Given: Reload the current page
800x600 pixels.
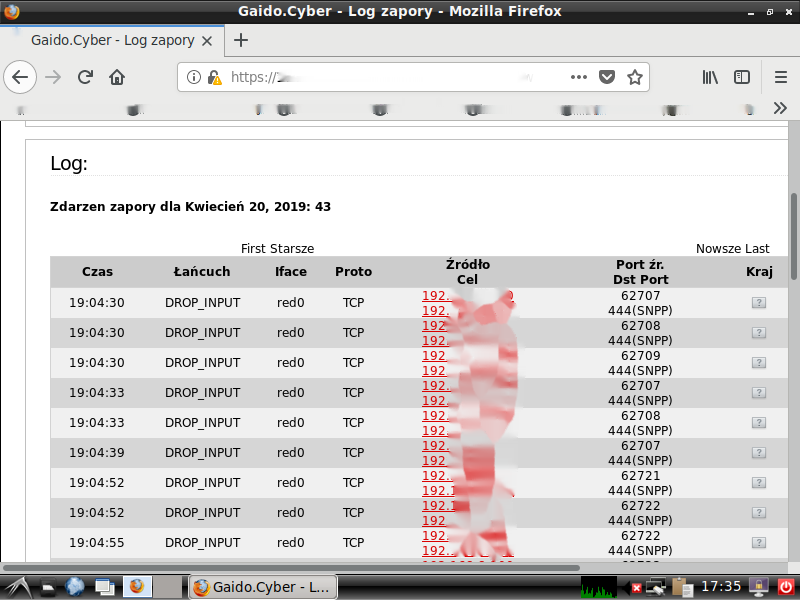Looking at the screenshot, I should click(86, 77).
